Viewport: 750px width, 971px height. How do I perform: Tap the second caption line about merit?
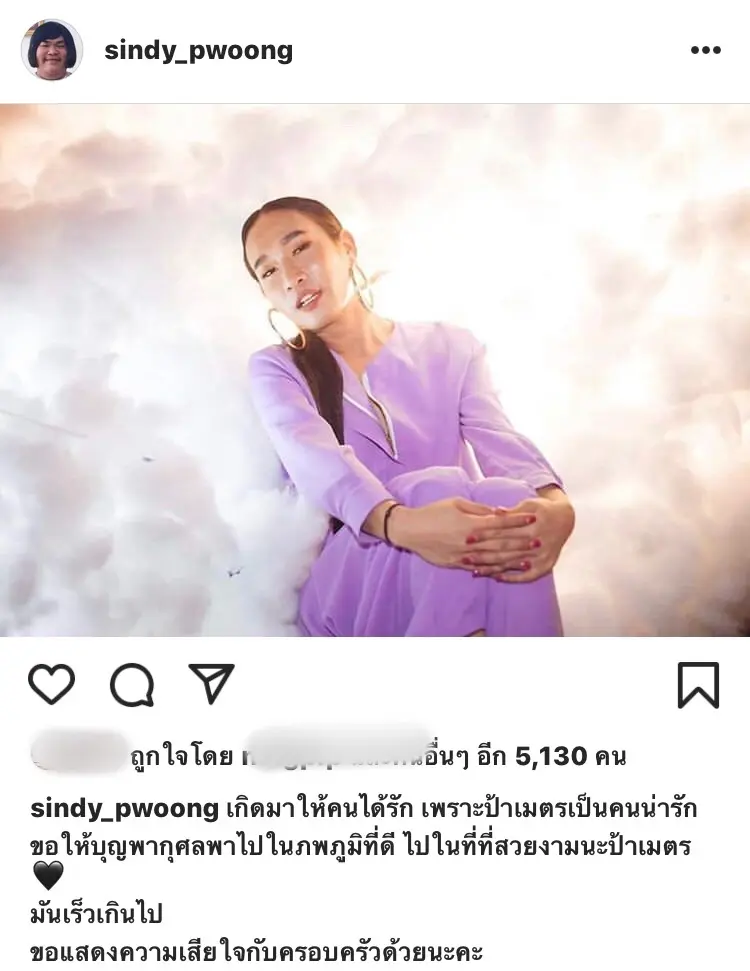tap(360, 847)
